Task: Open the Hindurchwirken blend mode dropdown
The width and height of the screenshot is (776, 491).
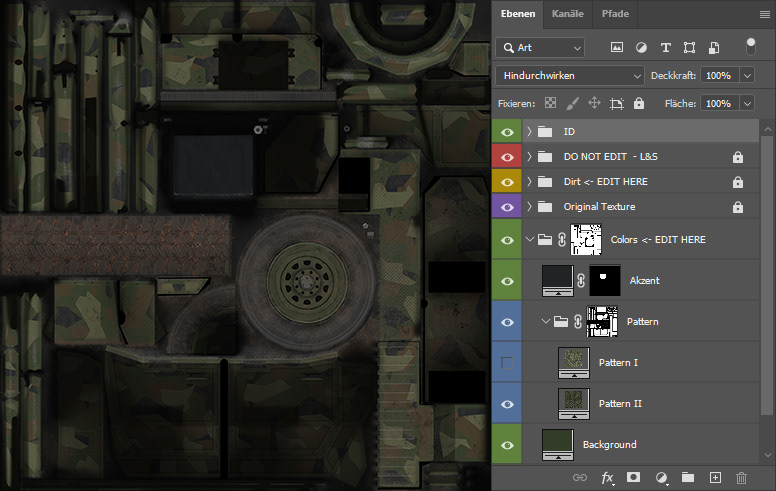Action: (x=570, y=76)
